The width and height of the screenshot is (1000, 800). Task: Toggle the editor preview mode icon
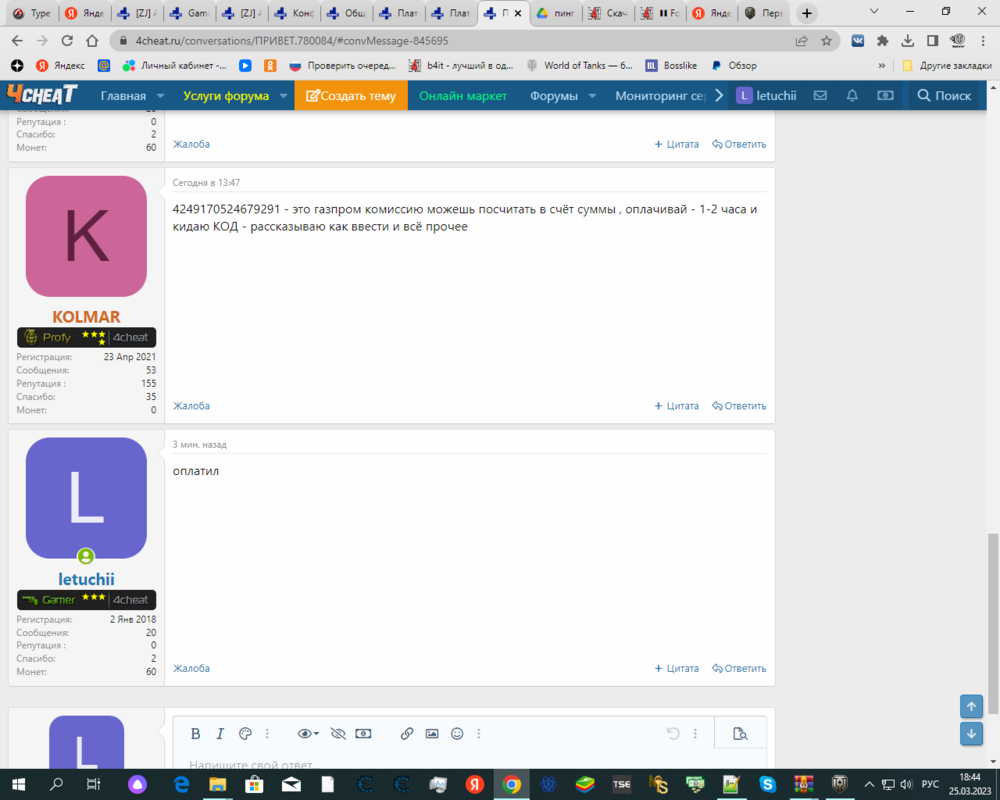point(740,734)
